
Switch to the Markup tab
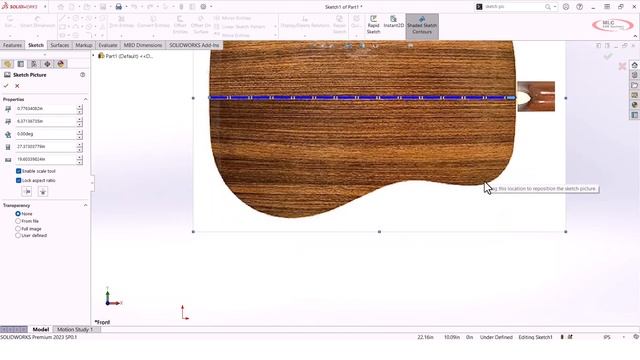pyautogui.click(x=84, y=45)
